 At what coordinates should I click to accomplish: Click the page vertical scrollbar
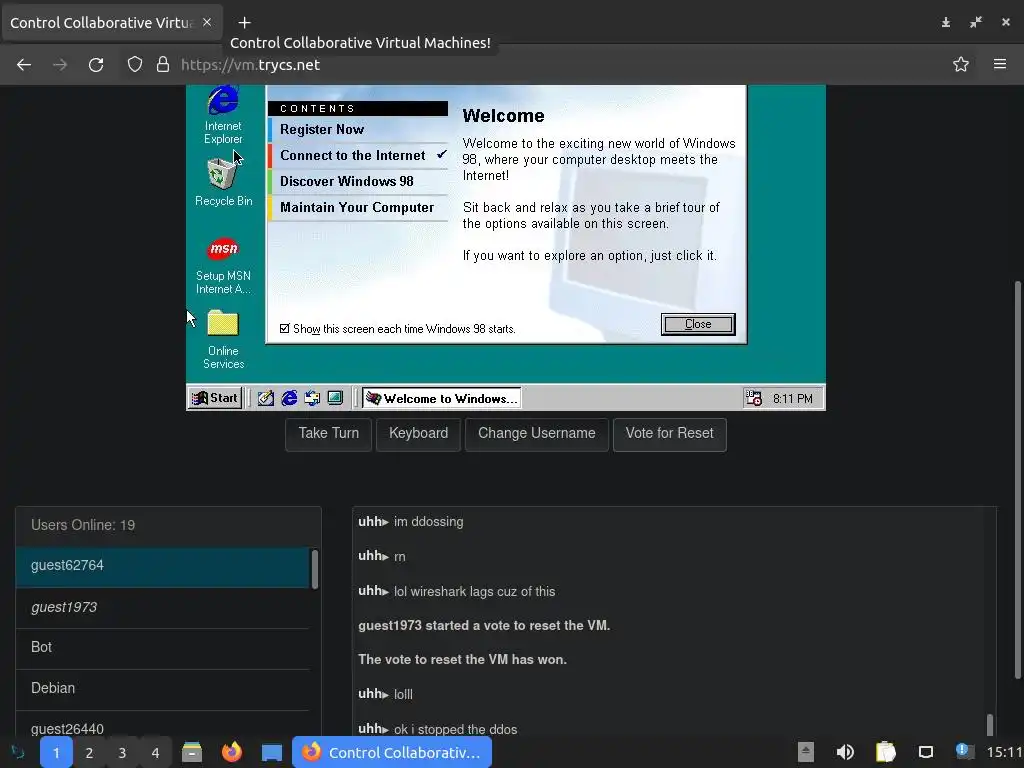click(1017, 480)
